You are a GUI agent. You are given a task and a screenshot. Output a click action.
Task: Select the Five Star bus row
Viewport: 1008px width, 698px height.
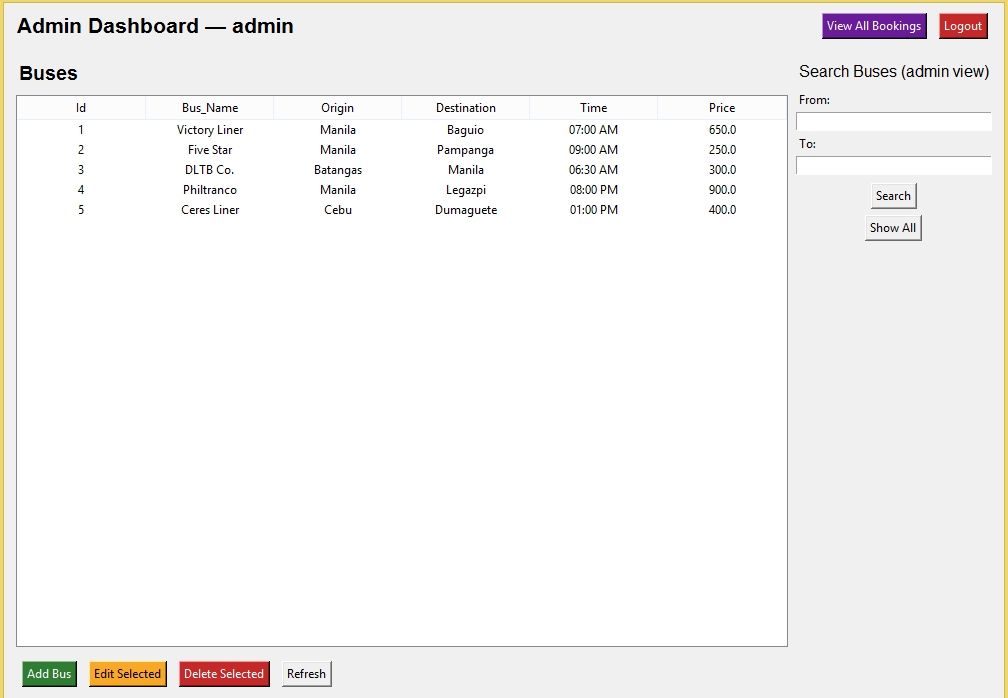pyautogui.click(x=210, y=150)
